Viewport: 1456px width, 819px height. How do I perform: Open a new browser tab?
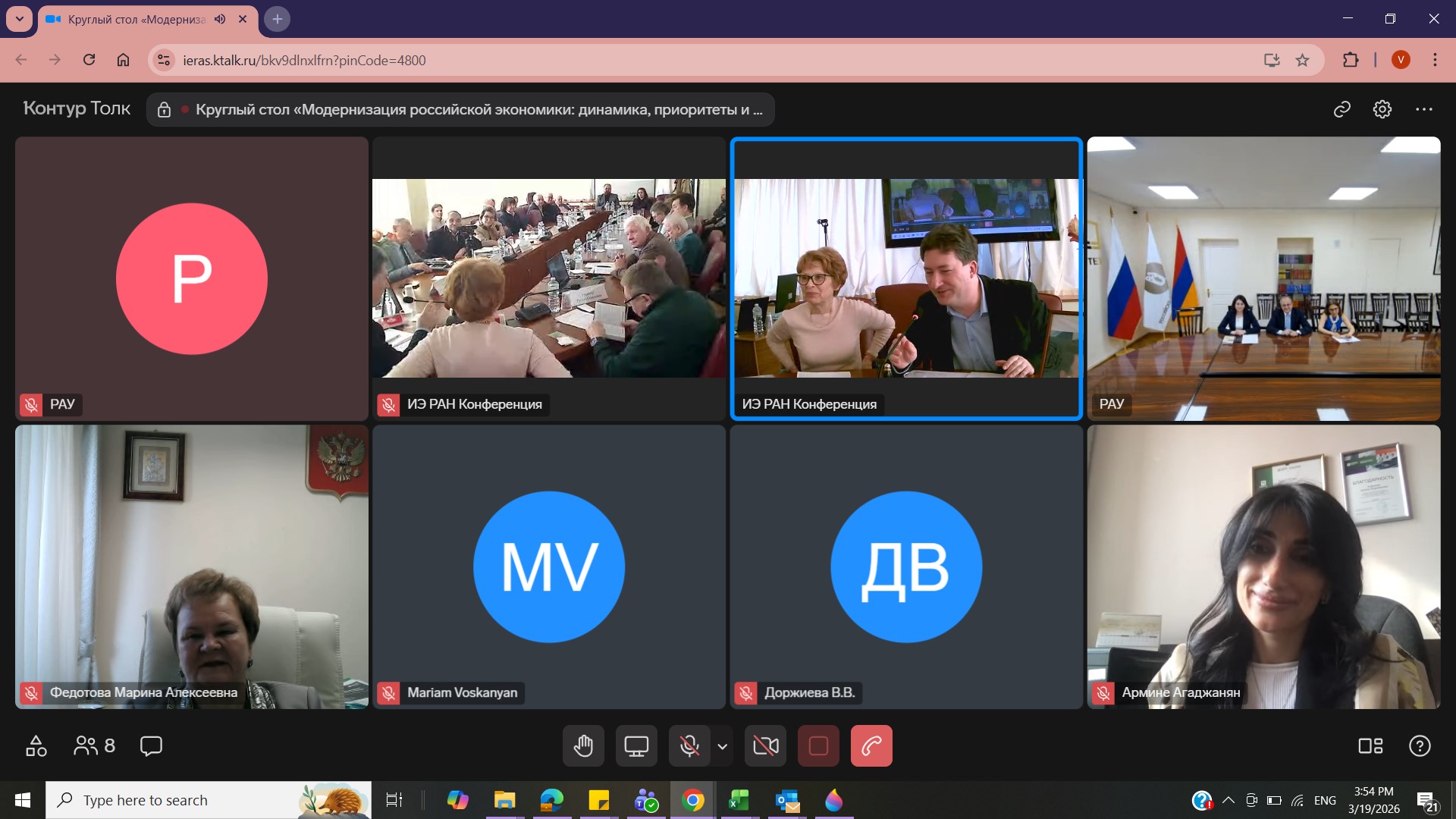pyautogui.click(x=278, y=19)
